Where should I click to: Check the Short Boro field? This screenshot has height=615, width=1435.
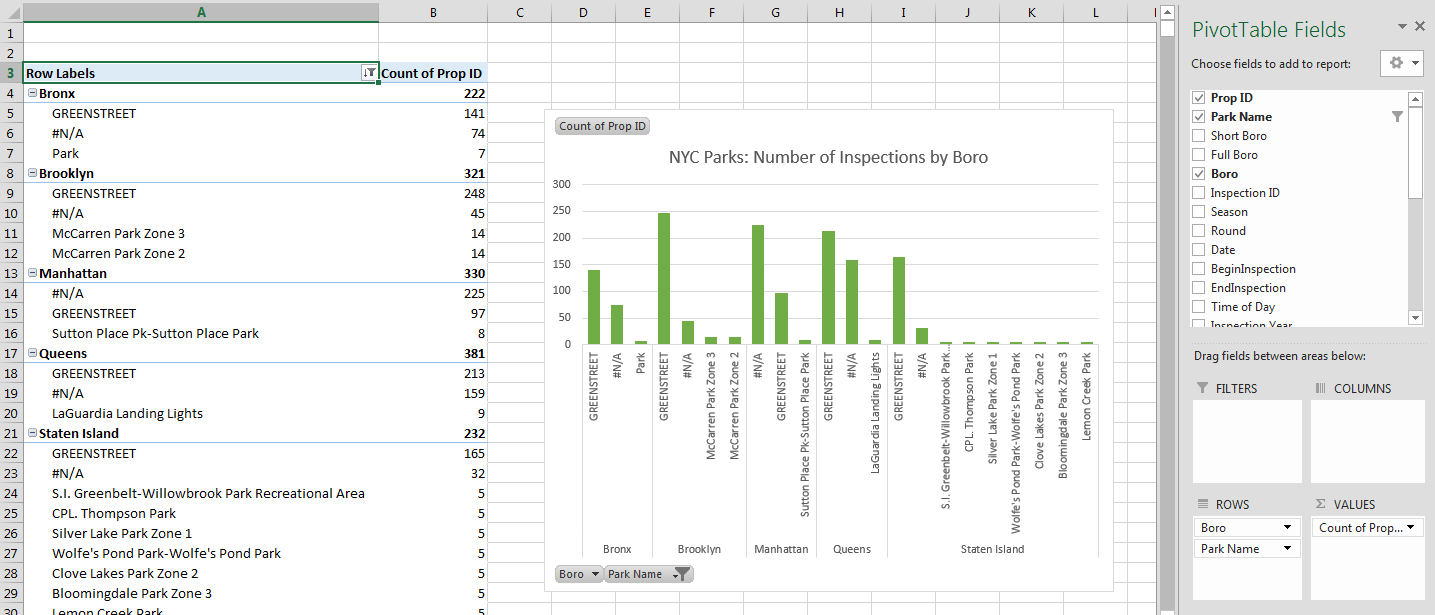coord(1198,136)
